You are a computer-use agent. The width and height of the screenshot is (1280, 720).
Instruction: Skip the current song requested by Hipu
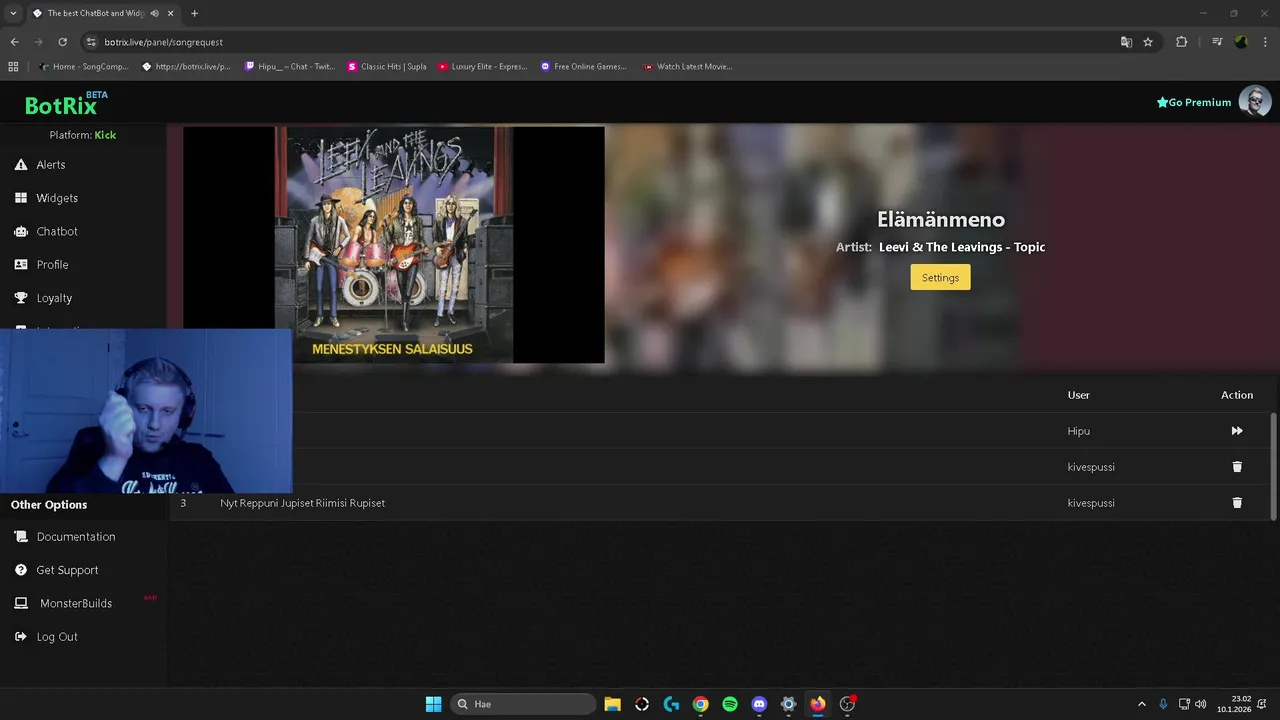(x=1237, y=431)
